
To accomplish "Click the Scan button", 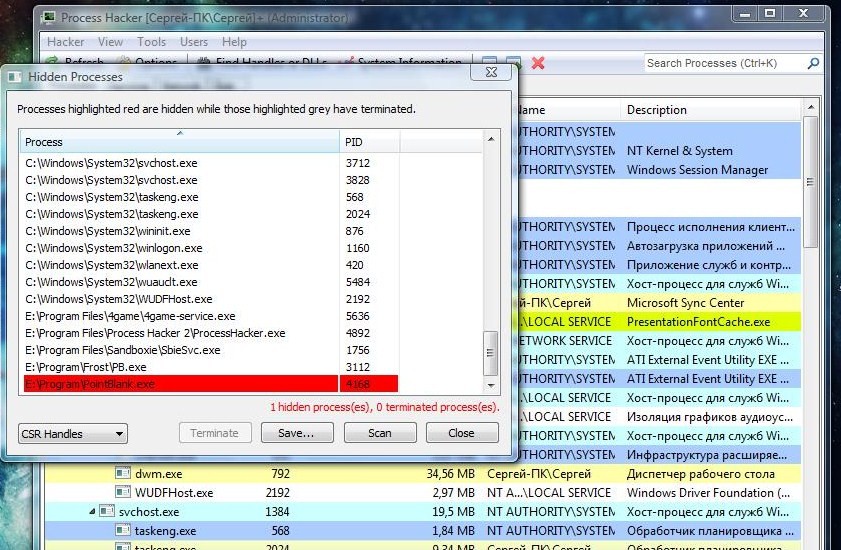I will tap(380, 432).
